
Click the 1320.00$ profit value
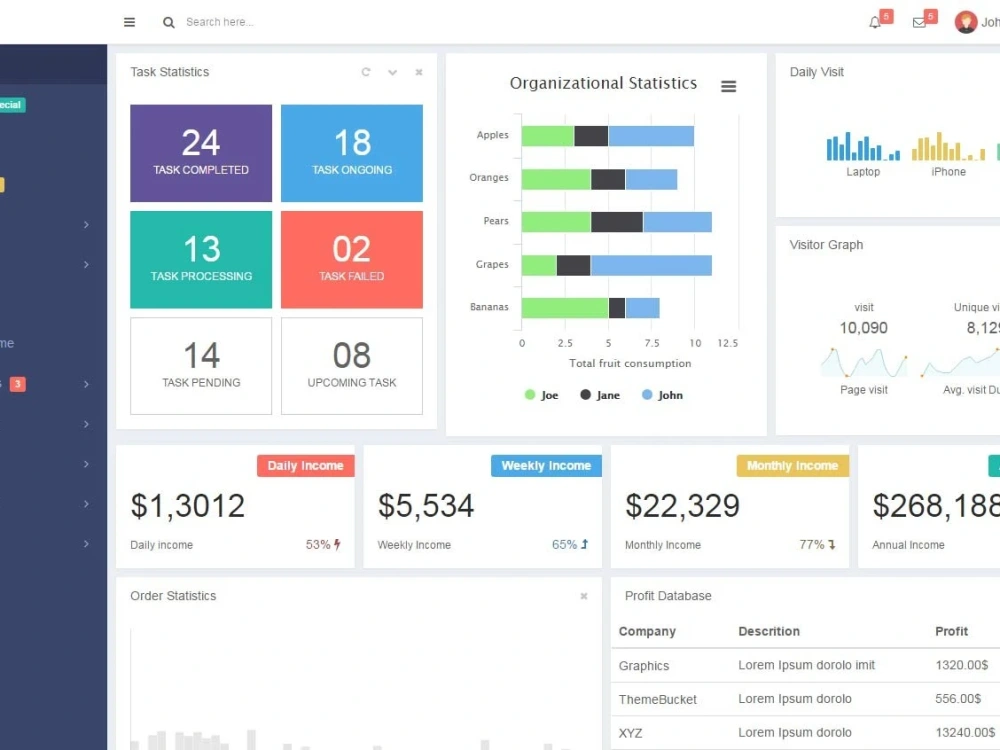(x=962, y=665)
